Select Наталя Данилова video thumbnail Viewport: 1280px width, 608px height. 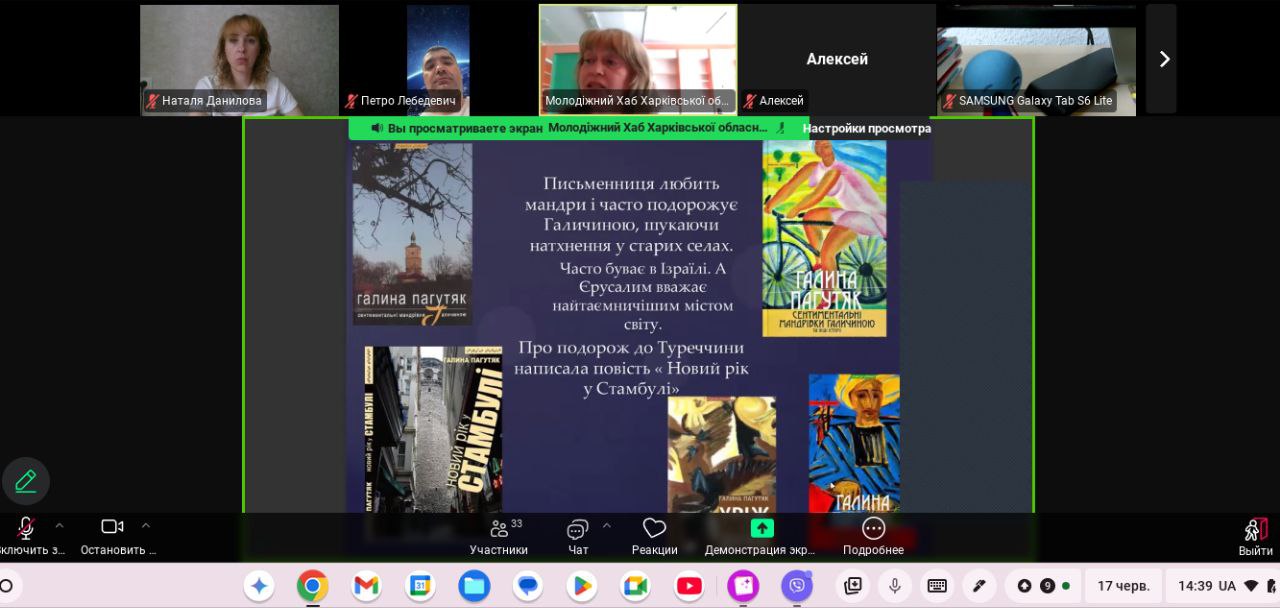tap(239, 59)
